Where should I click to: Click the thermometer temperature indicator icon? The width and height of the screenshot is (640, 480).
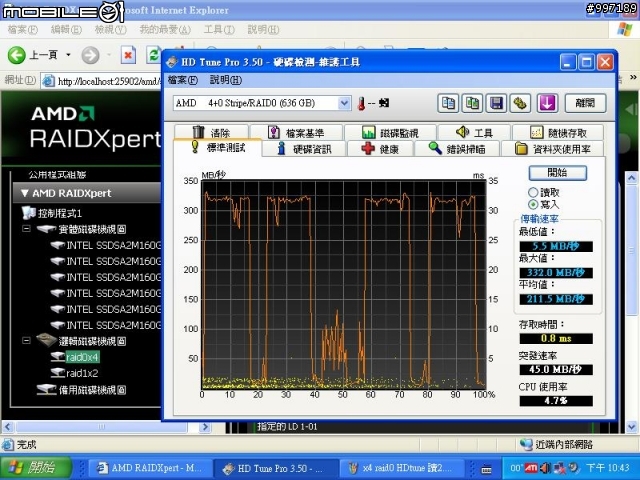(361, 103)
